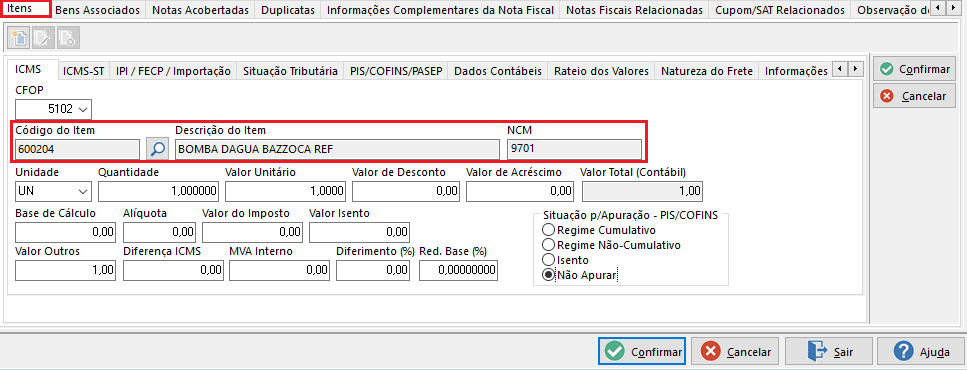Select the ICMS tab
This screenshot has height=370, width=967.
[32, 70]
